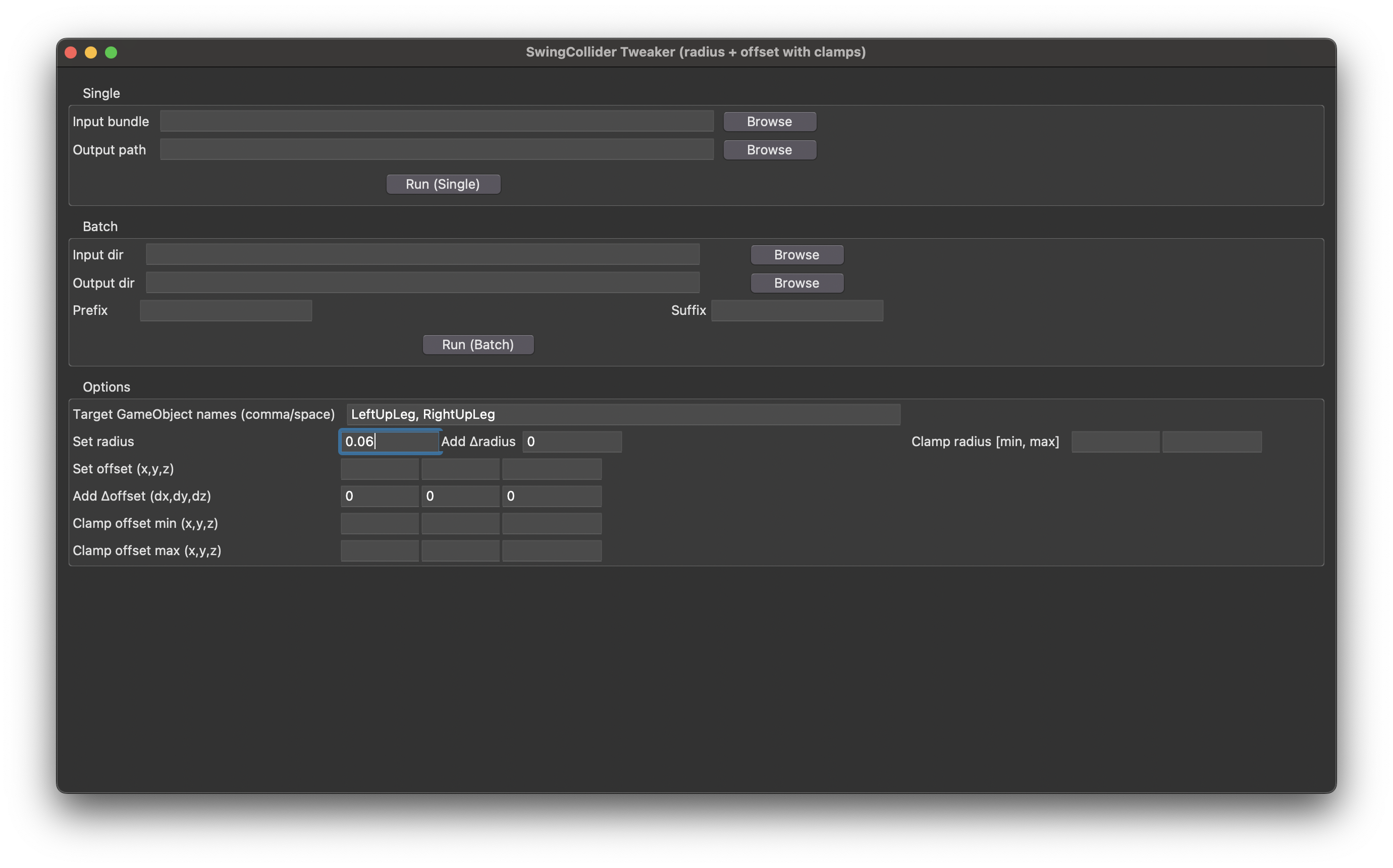Viewport: 1393px width, 868px height.
Task: Click Browse next to Input bundle
Action: tap(769, 122)
